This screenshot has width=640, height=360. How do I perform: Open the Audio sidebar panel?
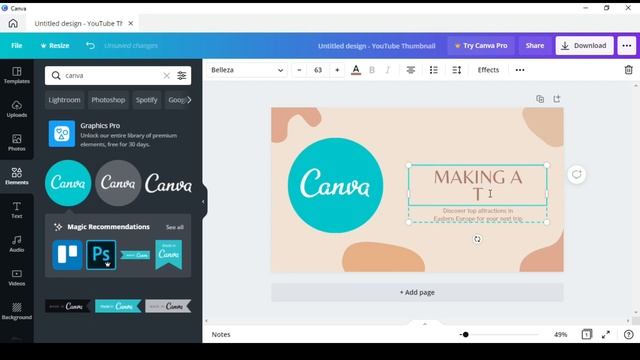[17, 244]
